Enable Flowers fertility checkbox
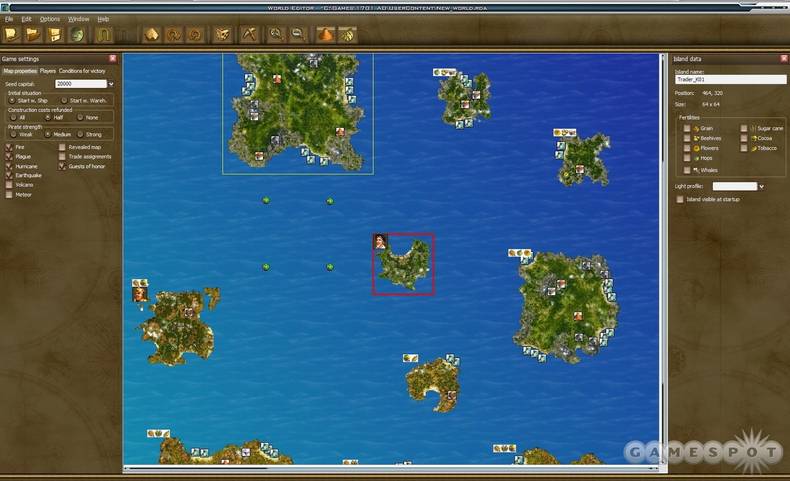Image resolution: width=790 pixels, height=481 pixels. pyautogui.click(x=687, y=148)
